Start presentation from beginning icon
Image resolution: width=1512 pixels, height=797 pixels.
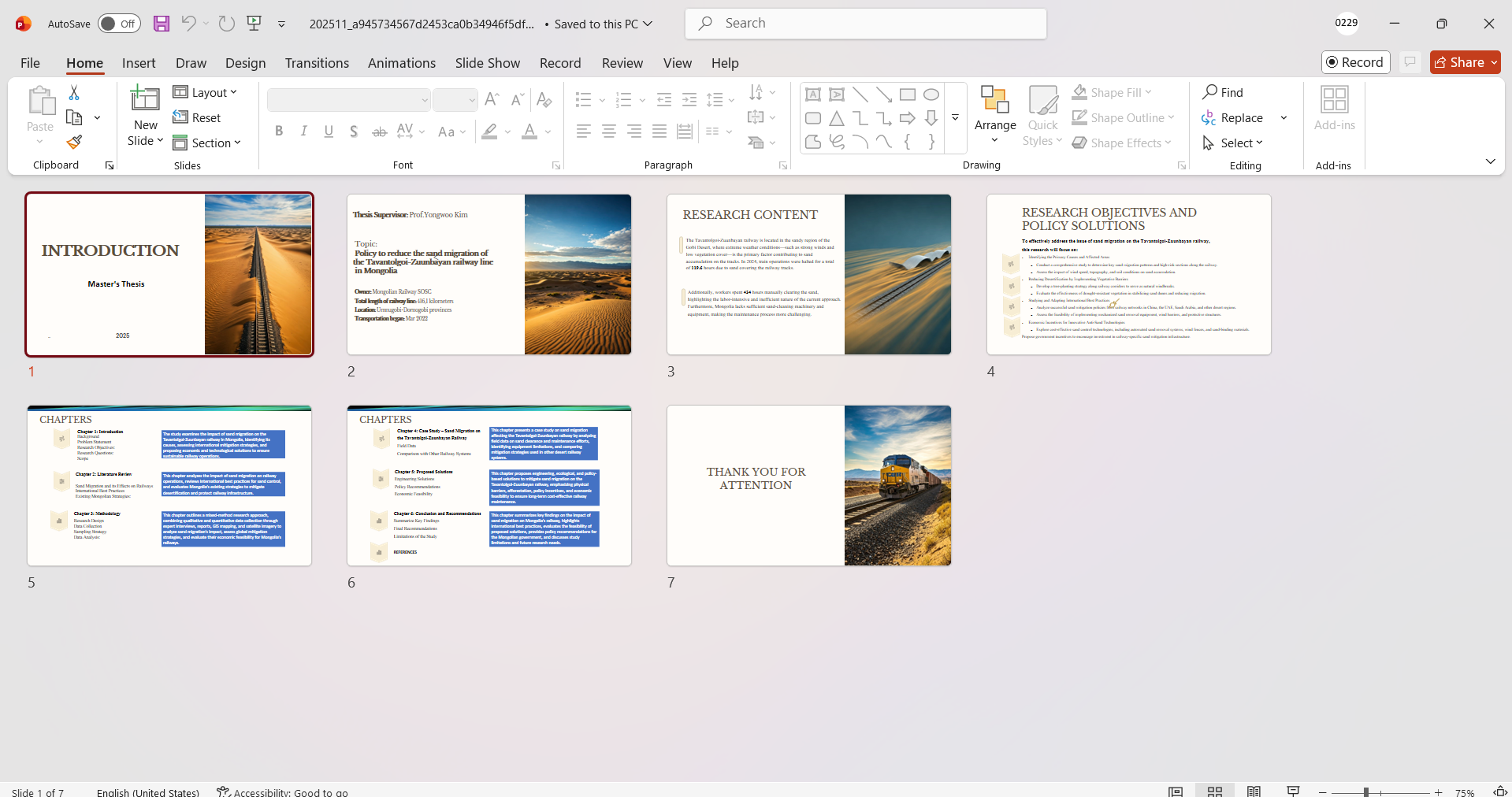point(254,24)
